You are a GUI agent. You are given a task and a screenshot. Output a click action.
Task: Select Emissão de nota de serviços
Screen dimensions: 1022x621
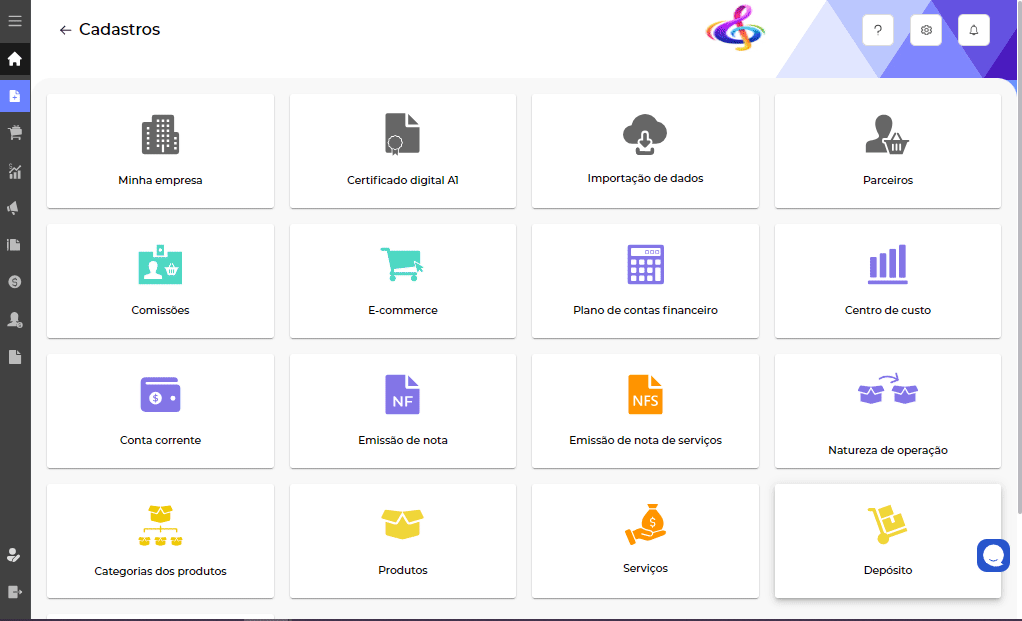click(x=645, y=411)
